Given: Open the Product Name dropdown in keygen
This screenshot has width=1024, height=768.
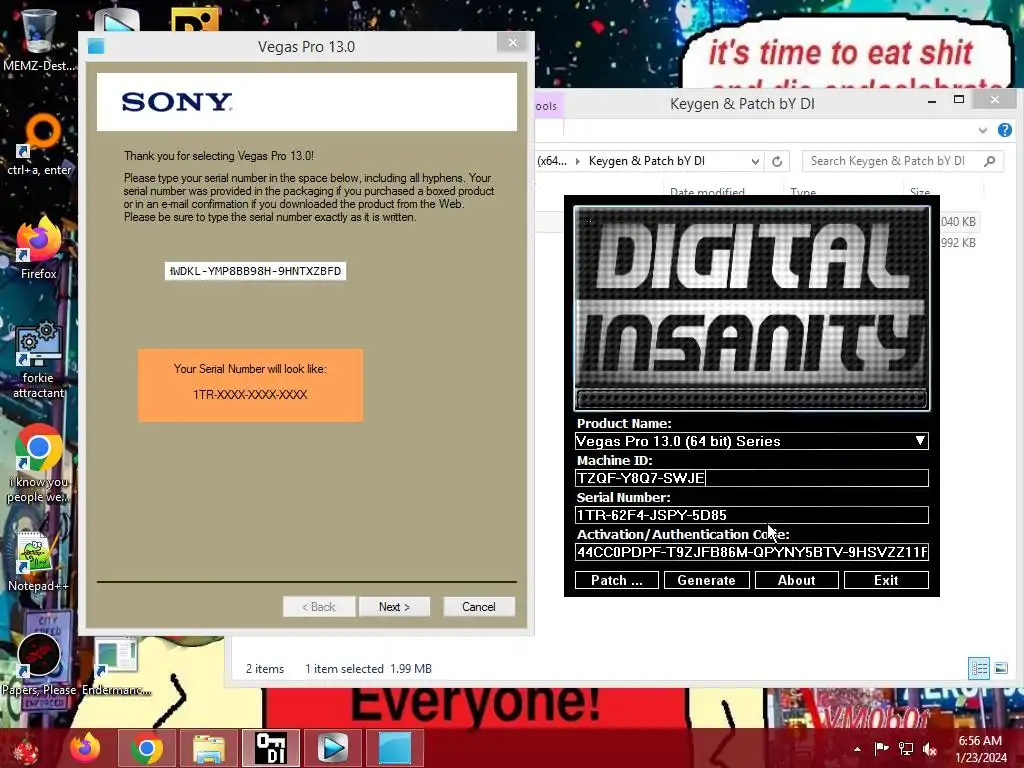Looking at the screenshot, I should (x=920, y=441).
